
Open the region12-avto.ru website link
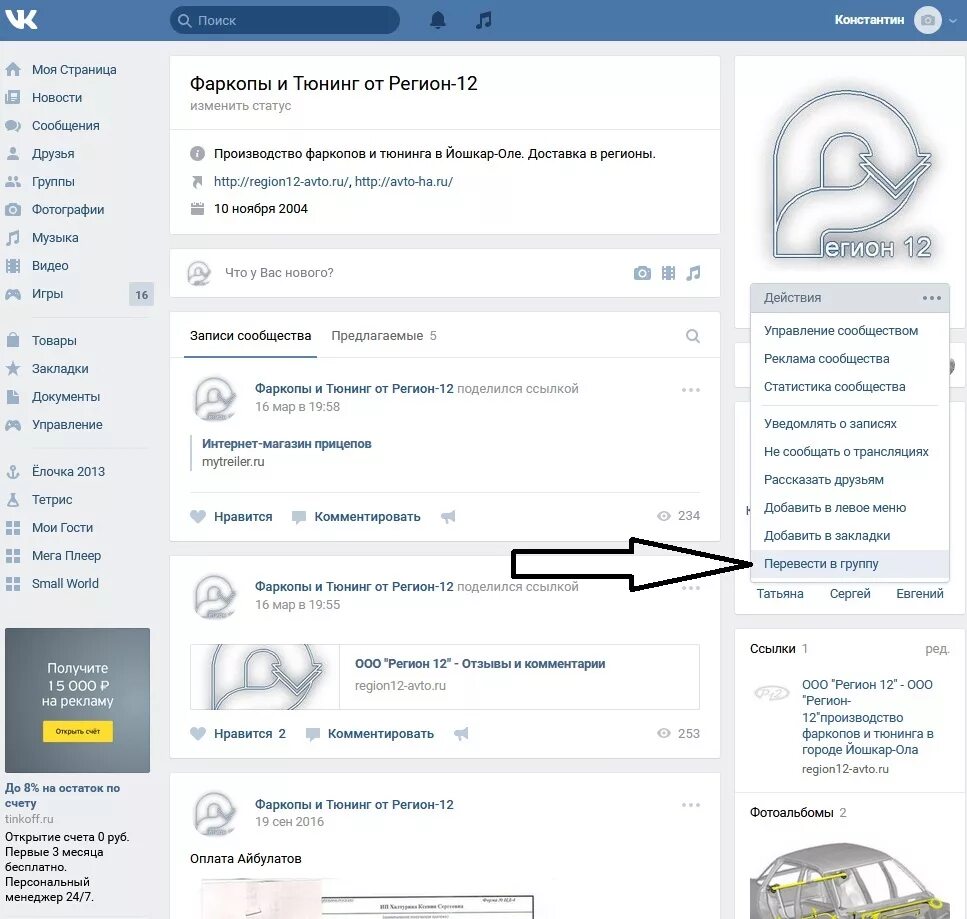[x=282, y=182]
